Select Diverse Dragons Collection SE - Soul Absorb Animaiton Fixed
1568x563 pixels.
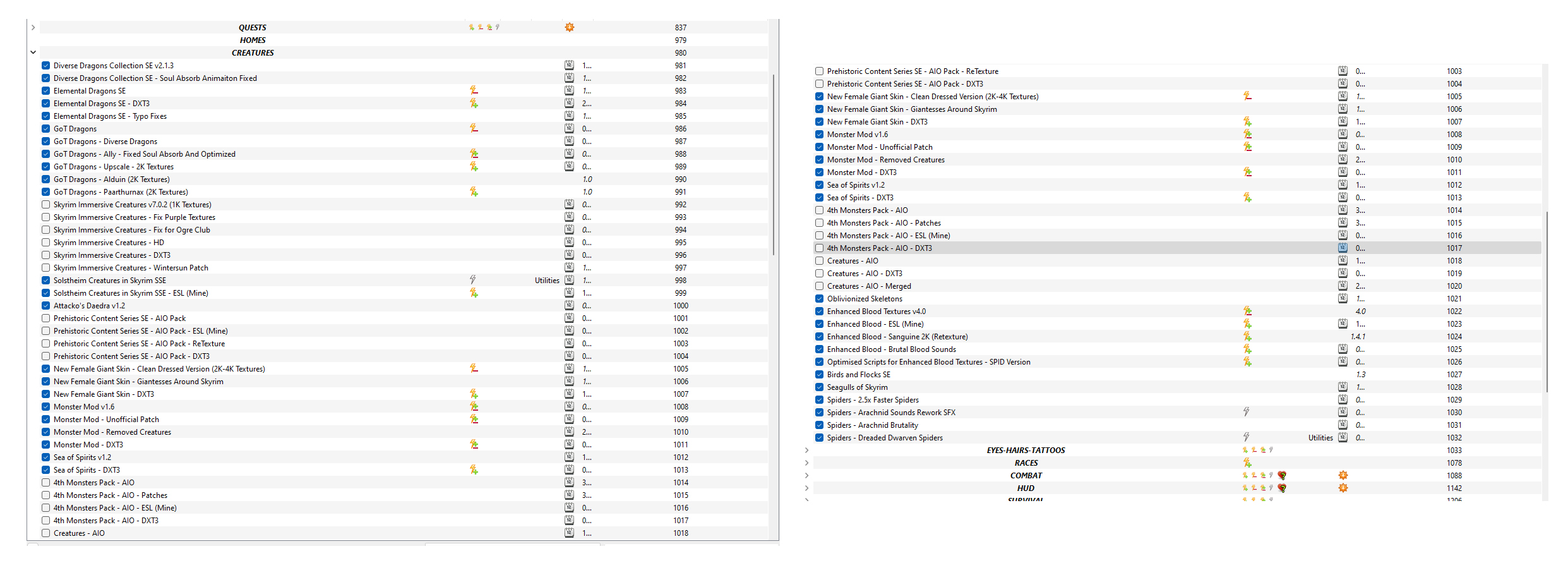(x=404, y=78)
